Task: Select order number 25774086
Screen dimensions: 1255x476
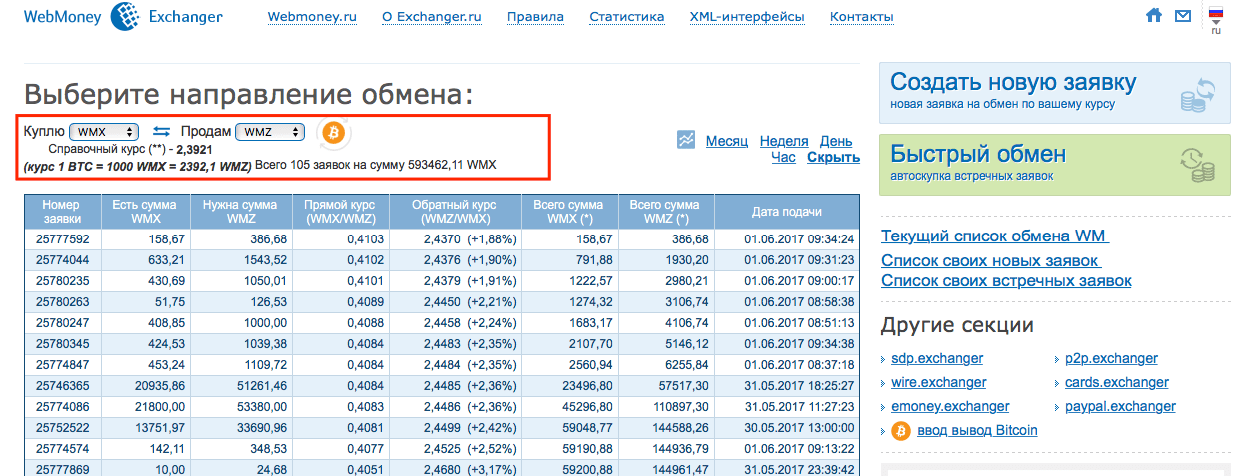Action: (x=62, y=406)
